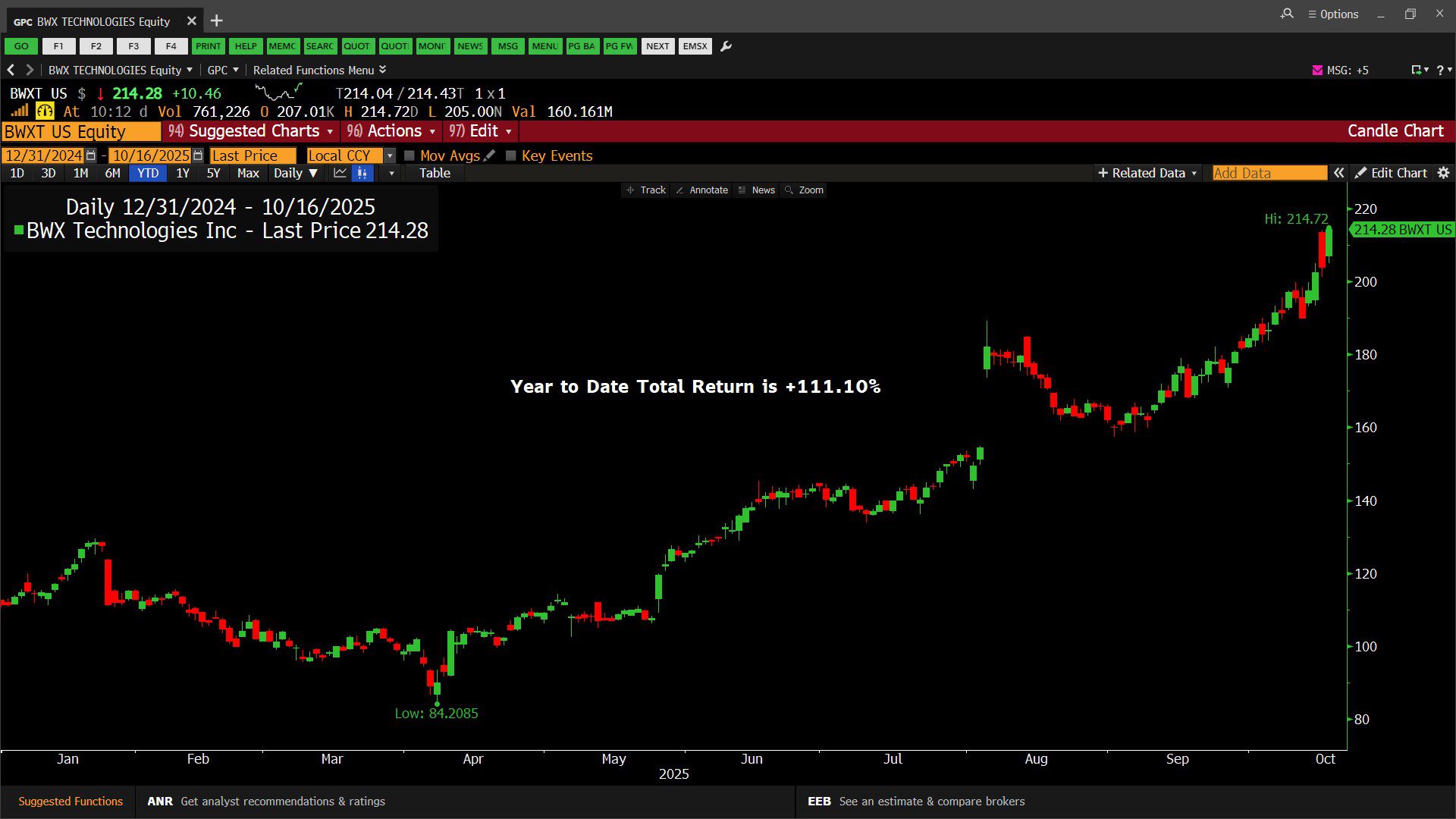This screenshot has width=1456, height=819.
Task: Click the Edit Chart button
Action: click(x=1392, y=173)
